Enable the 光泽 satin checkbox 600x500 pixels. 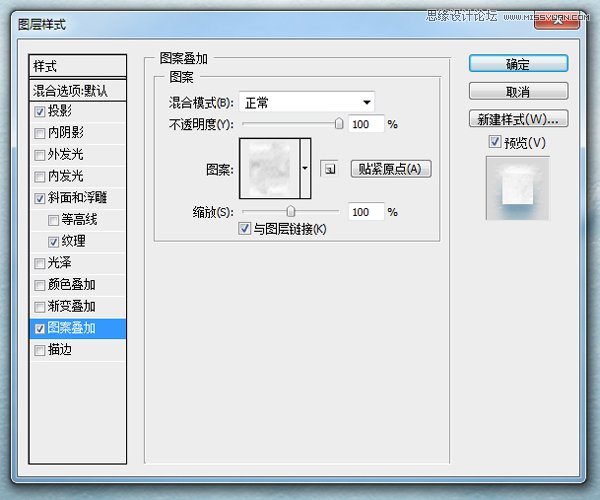40,263
